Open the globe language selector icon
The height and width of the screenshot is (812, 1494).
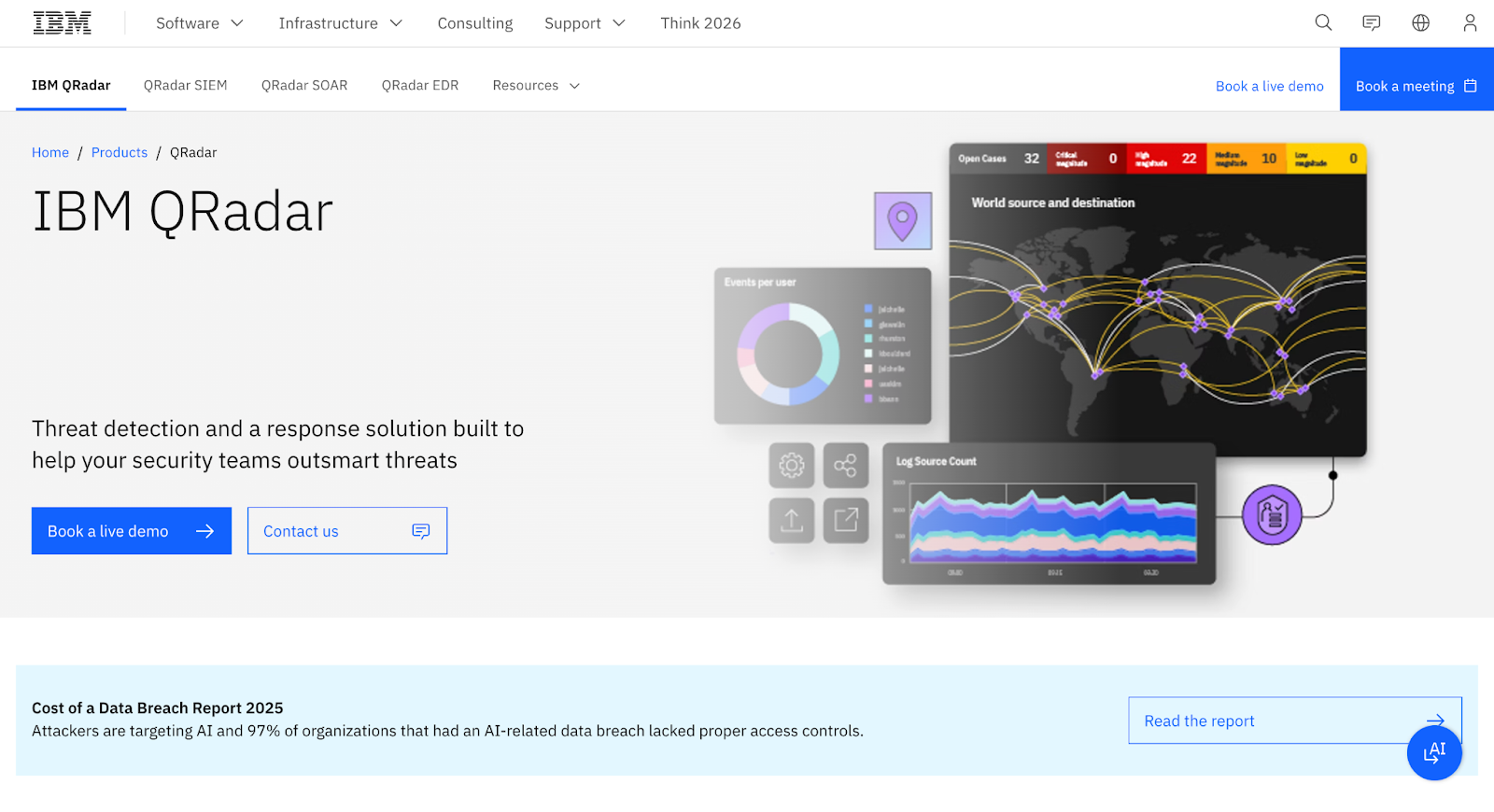(1420, 22)
